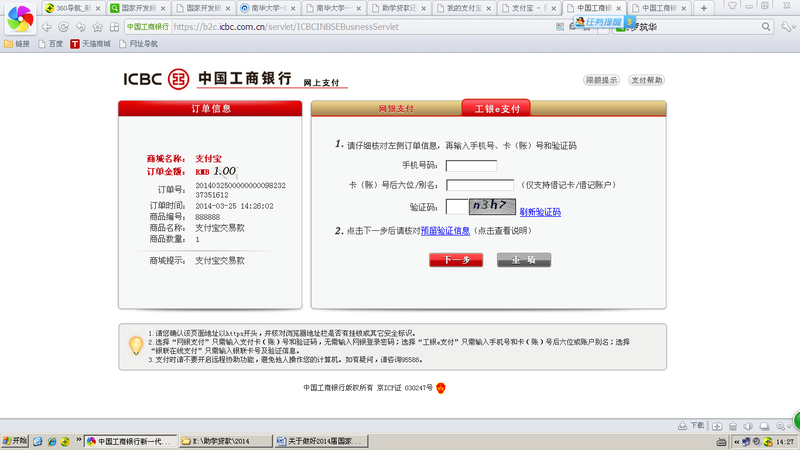The image size is (800, 450).
Task: Click the red shield icon in footer
Action: click(x=441, y=388)
